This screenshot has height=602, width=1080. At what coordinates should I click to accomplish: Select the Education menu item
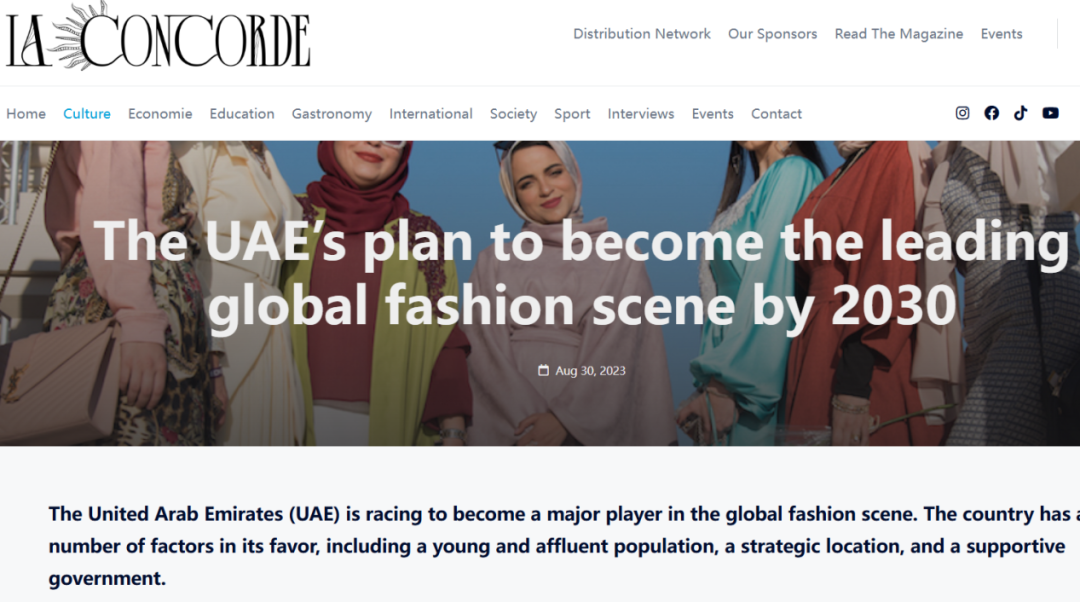coord(242,114)
